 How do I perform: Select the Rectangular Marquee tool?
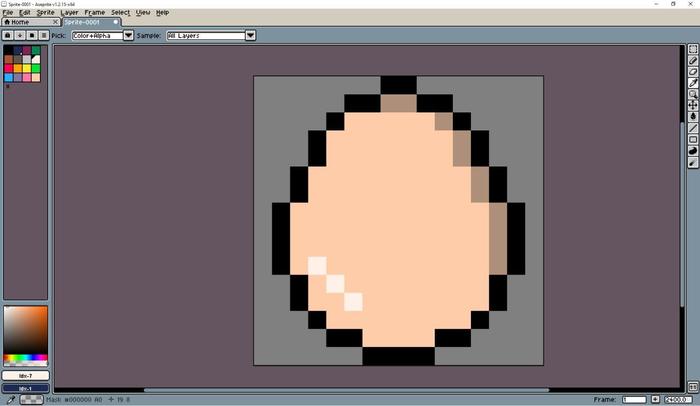693,49
